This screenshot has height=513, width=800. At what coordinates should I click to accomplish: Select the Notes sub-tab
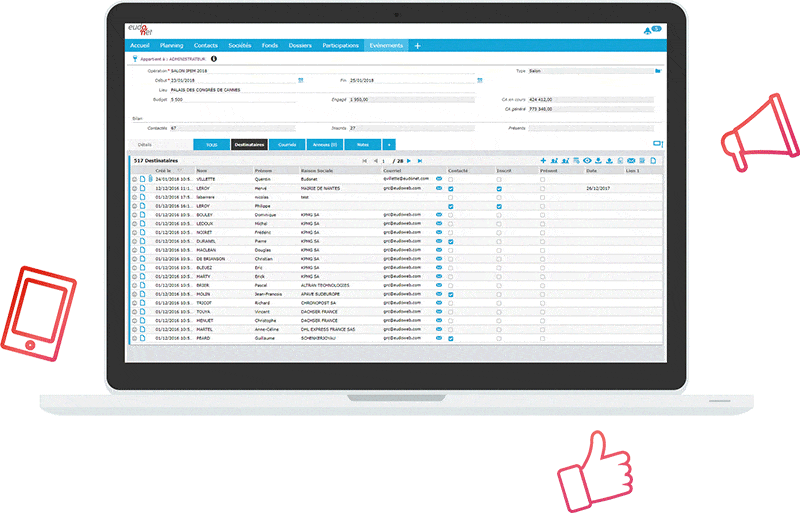point(363,144)
